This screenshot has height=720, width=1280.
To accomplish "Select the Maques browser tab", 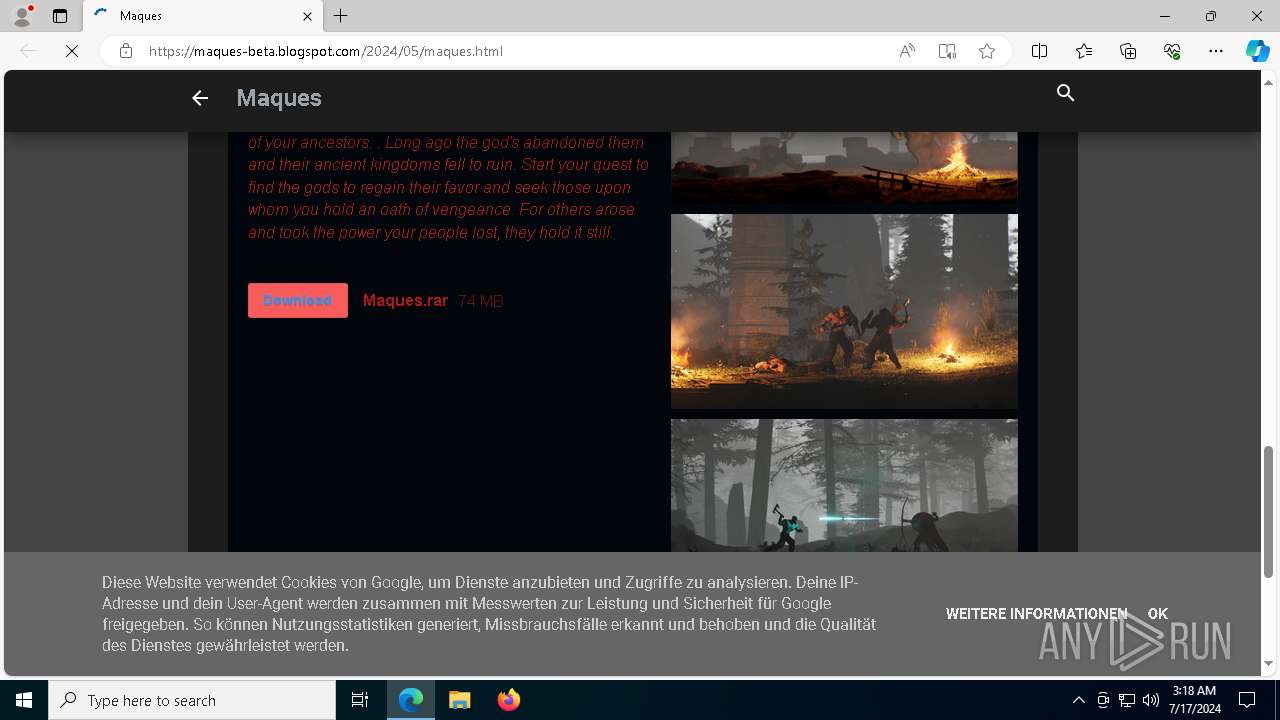I will [x=203, y=16].
